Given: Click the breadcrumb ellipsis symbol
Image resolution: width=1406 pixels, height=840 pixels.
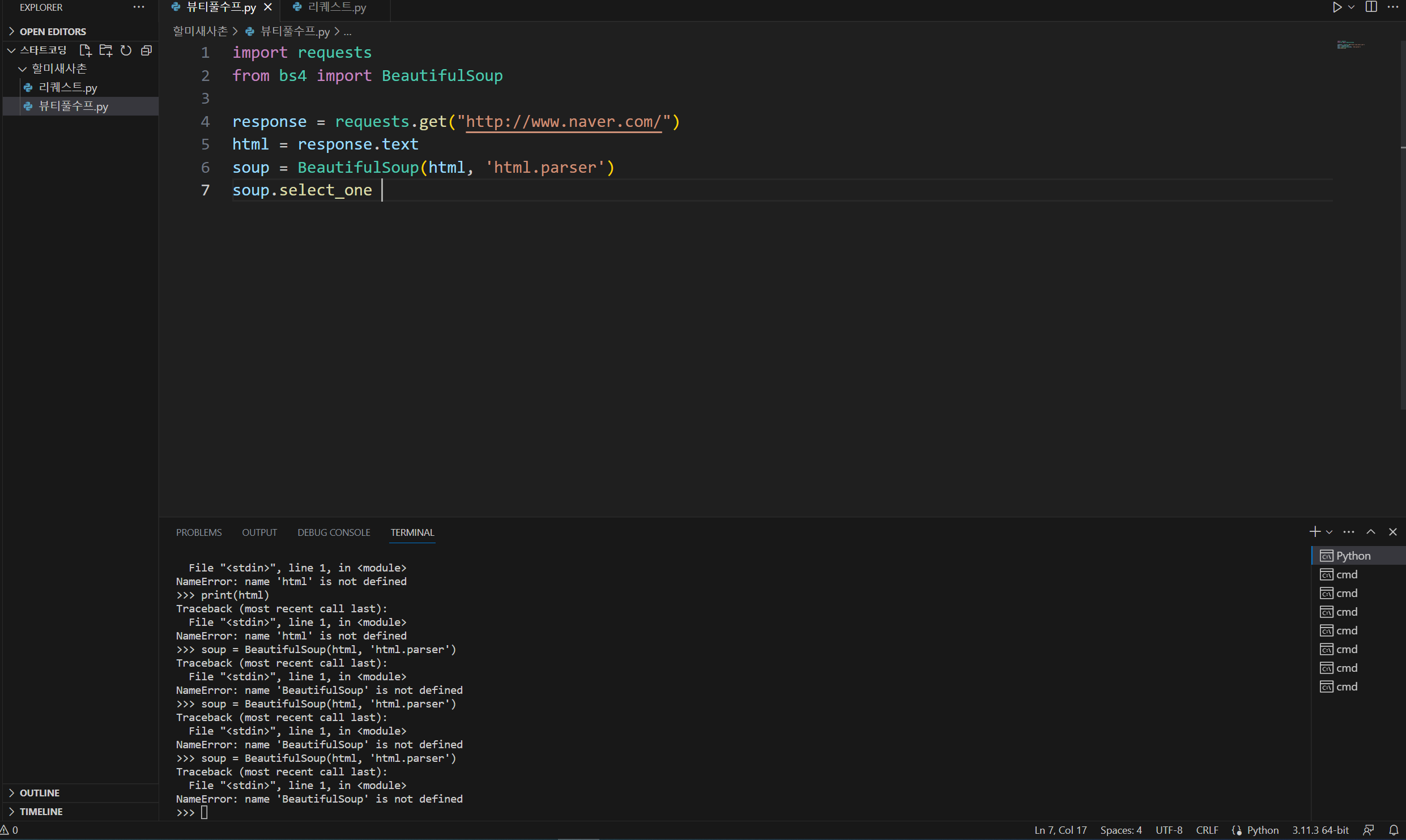Looking at the screenshot, I should [347, 32].
